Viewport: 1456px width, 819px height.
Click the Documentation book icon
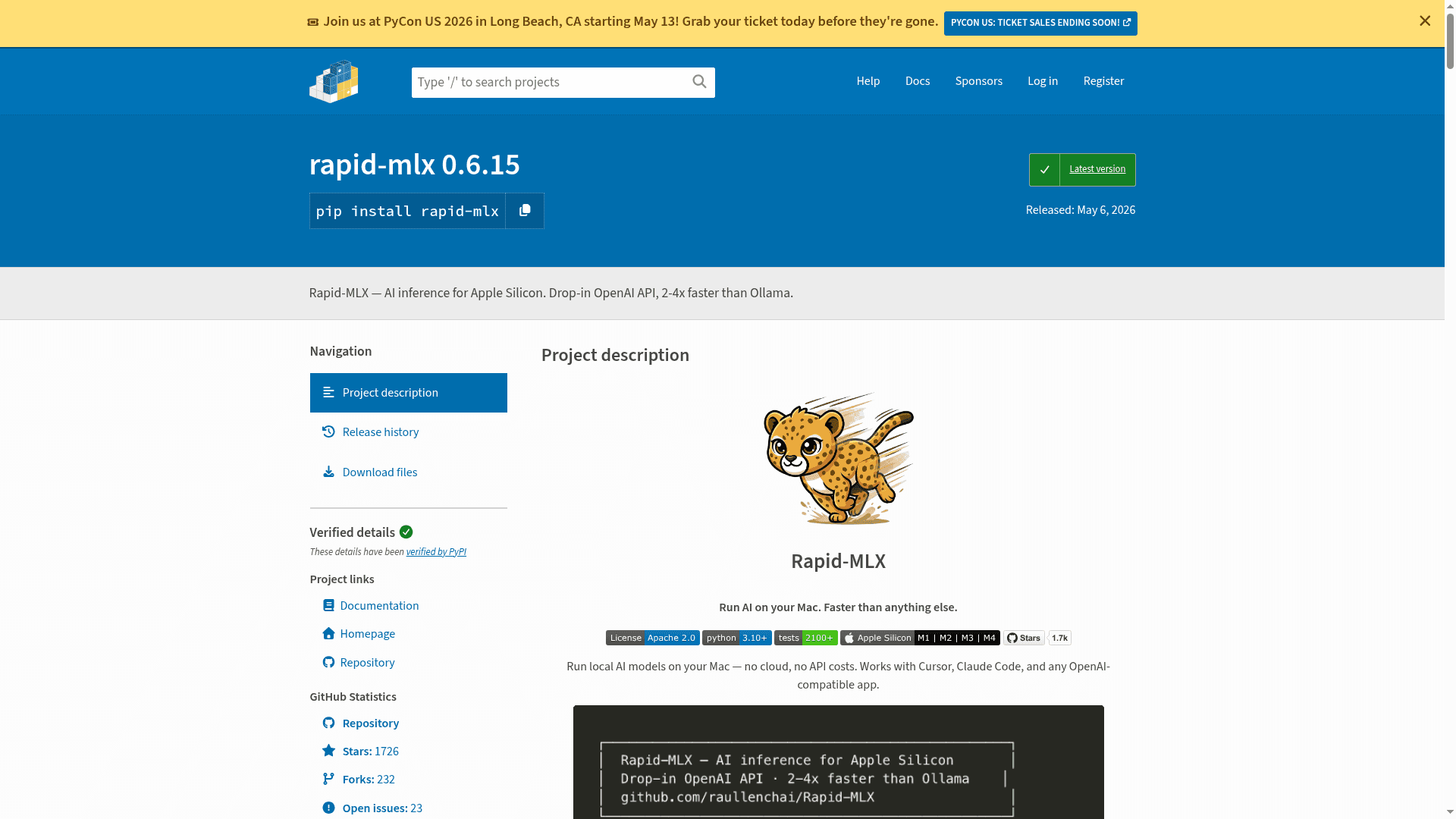(328, 605)
